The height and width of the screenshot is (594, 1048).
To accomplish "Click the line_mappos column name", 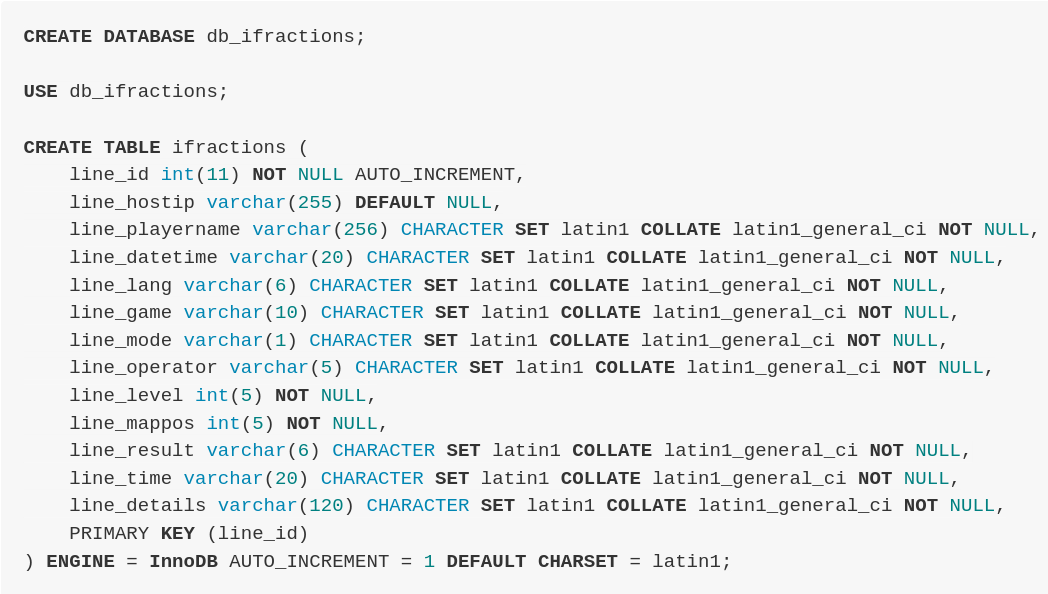I will pos(132,423).
